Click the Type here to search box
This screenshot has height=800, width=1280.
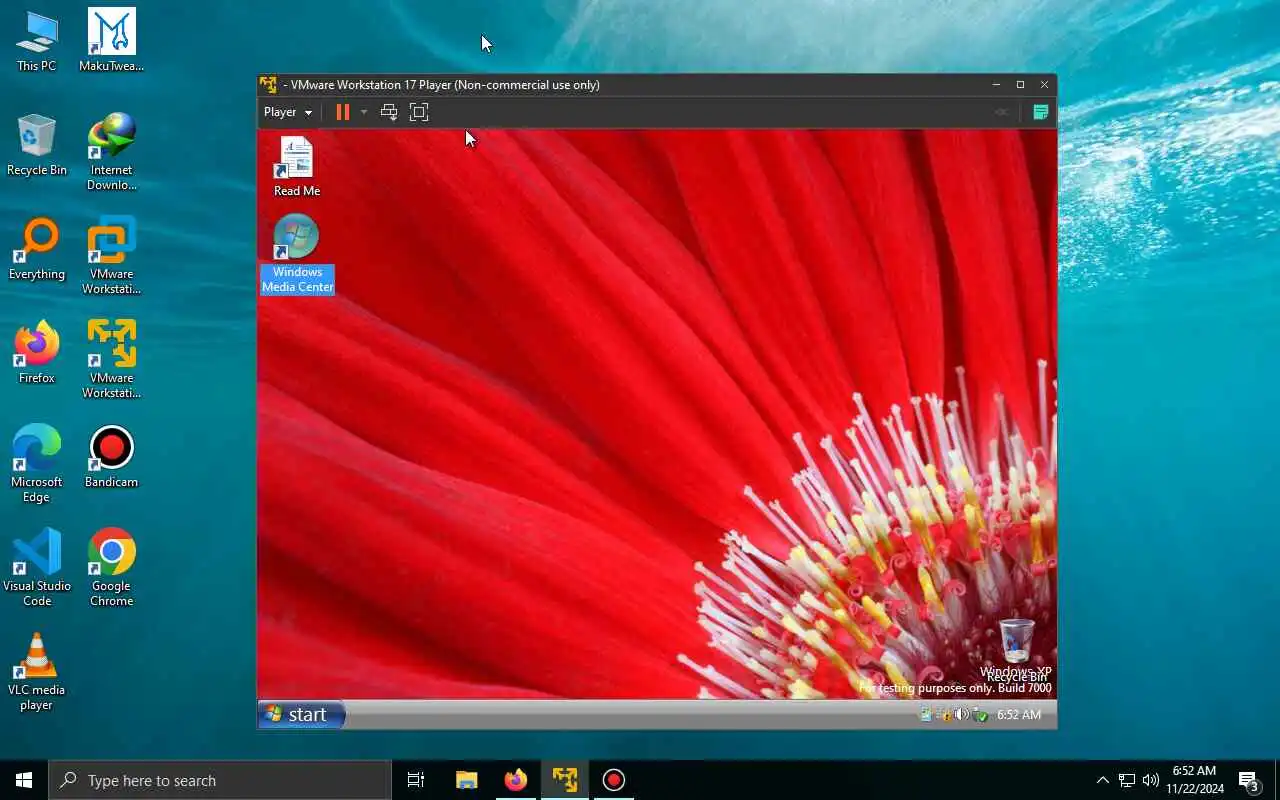tap(220, 780)
